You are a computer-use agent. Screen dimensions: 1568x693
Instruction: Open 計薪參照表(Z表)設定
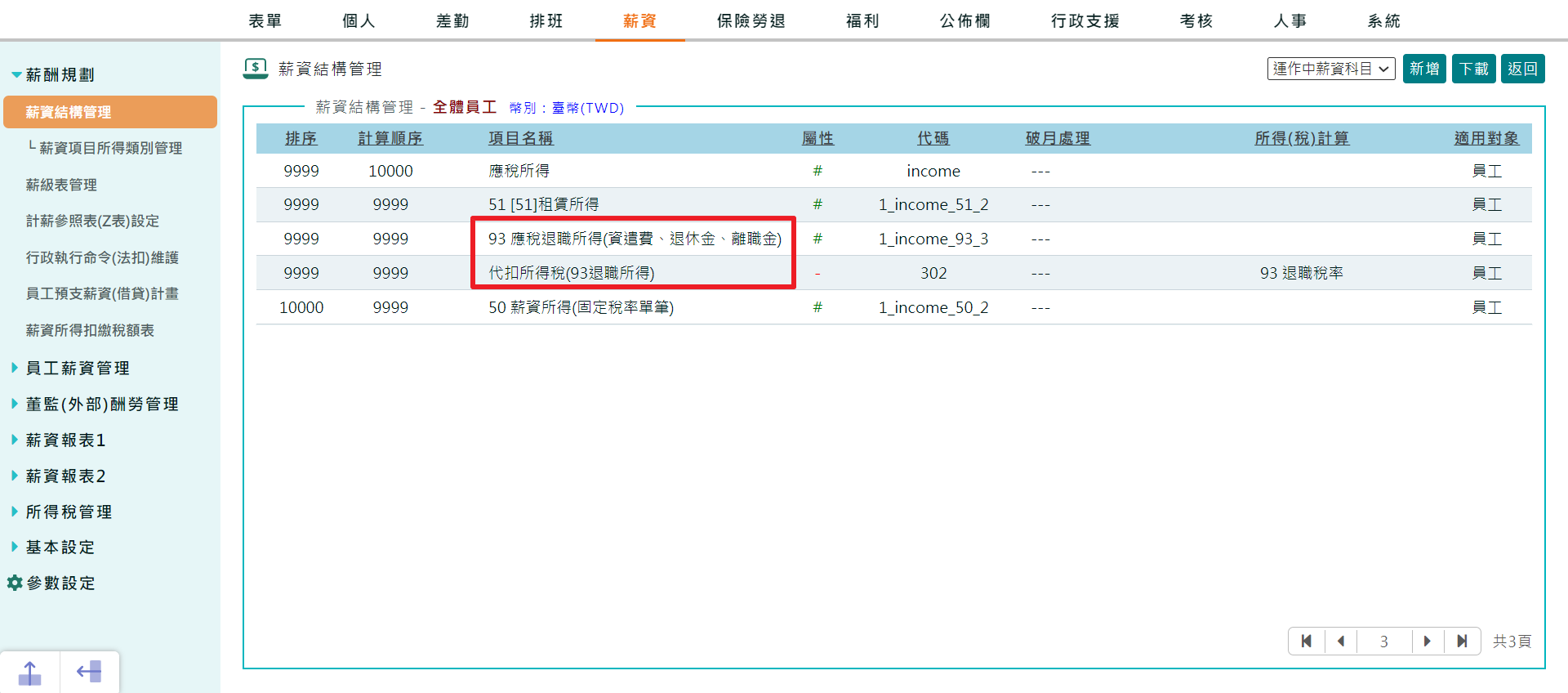(92, 221)
